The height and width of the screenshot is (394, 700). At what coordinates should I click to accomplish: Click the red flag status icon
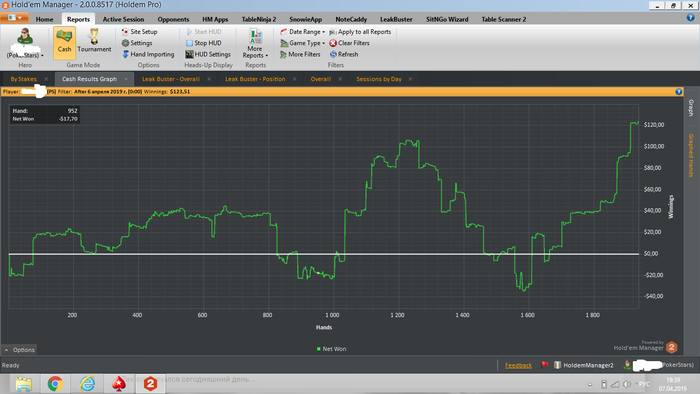pyautogui.click(x=544, y=365)
